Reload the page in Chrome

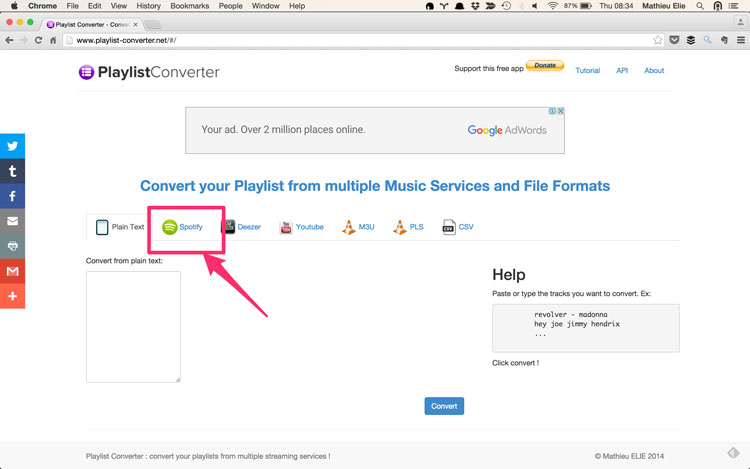38,41
